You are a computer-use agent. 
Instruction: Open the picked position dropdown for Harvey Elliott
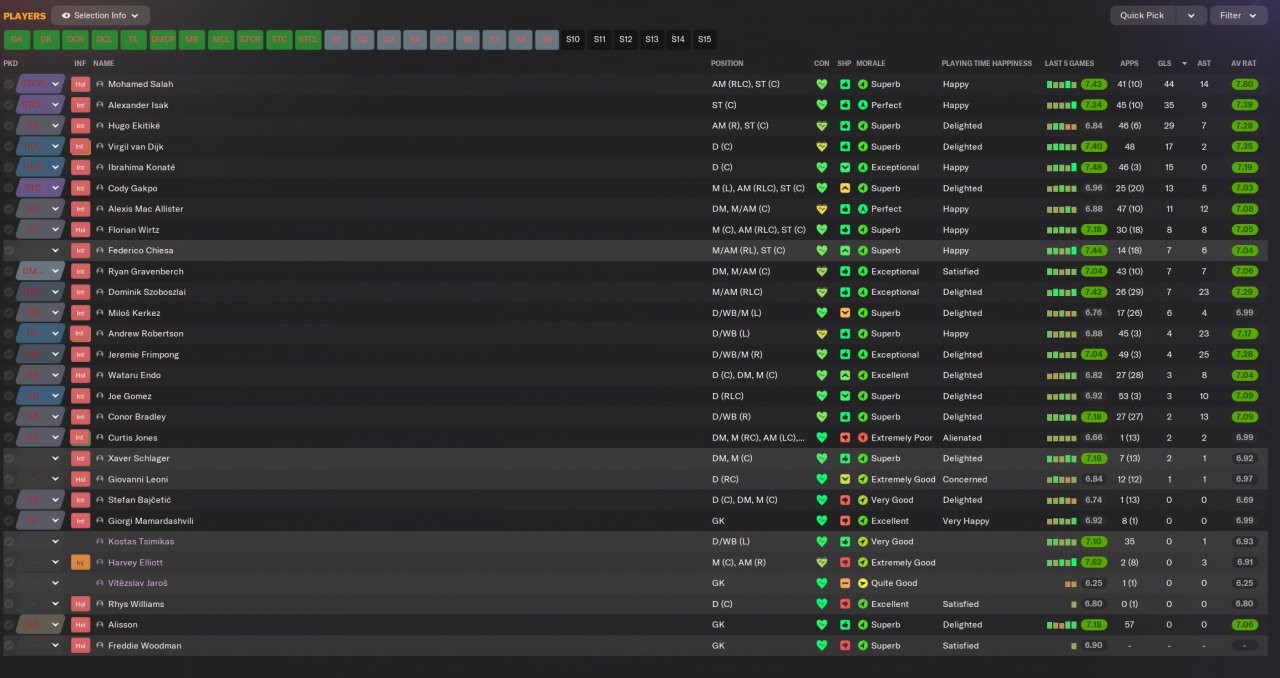pos(56,563)
